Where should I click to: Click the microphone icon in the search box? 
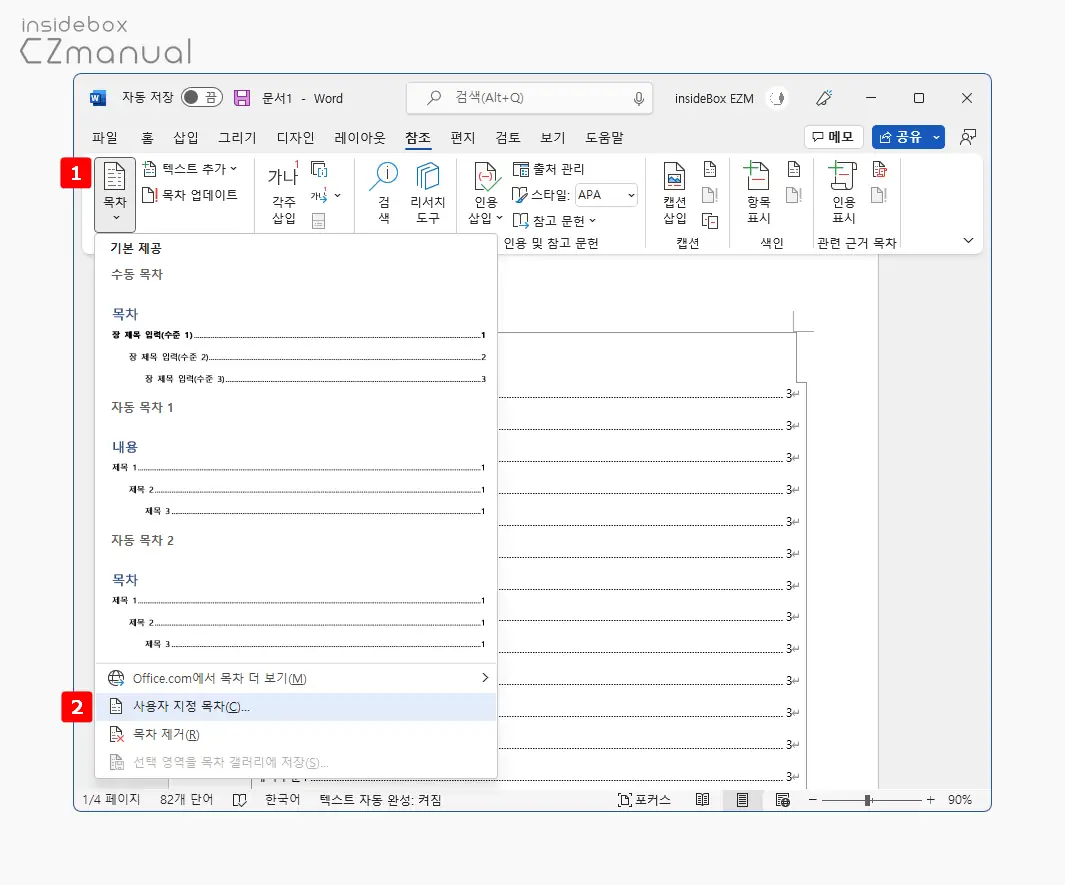point(638,98)
